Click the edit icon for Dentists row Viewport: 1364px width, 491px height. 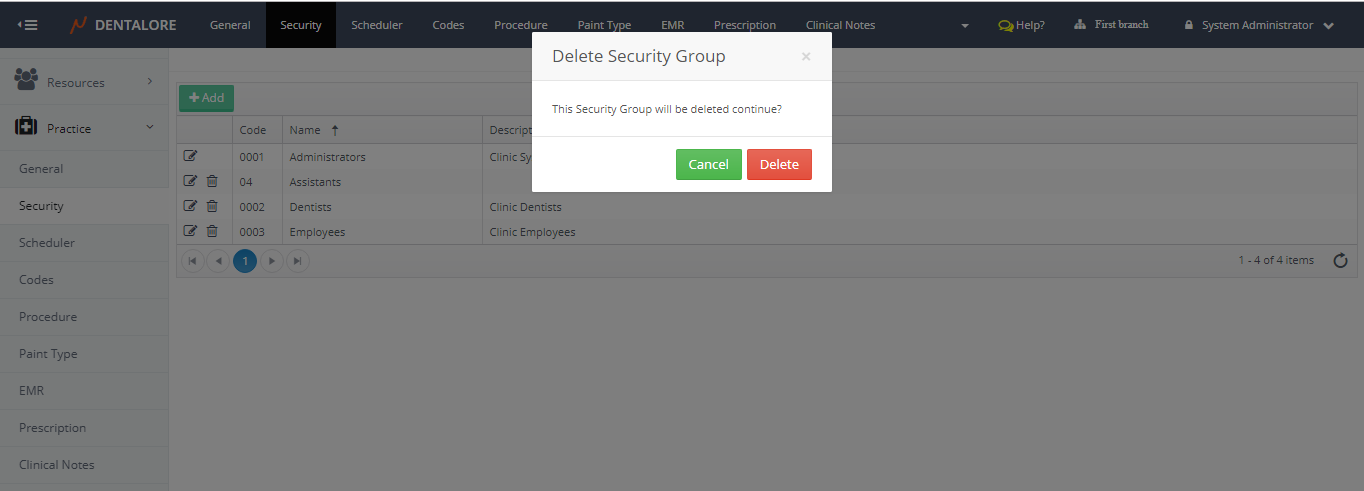191,206
